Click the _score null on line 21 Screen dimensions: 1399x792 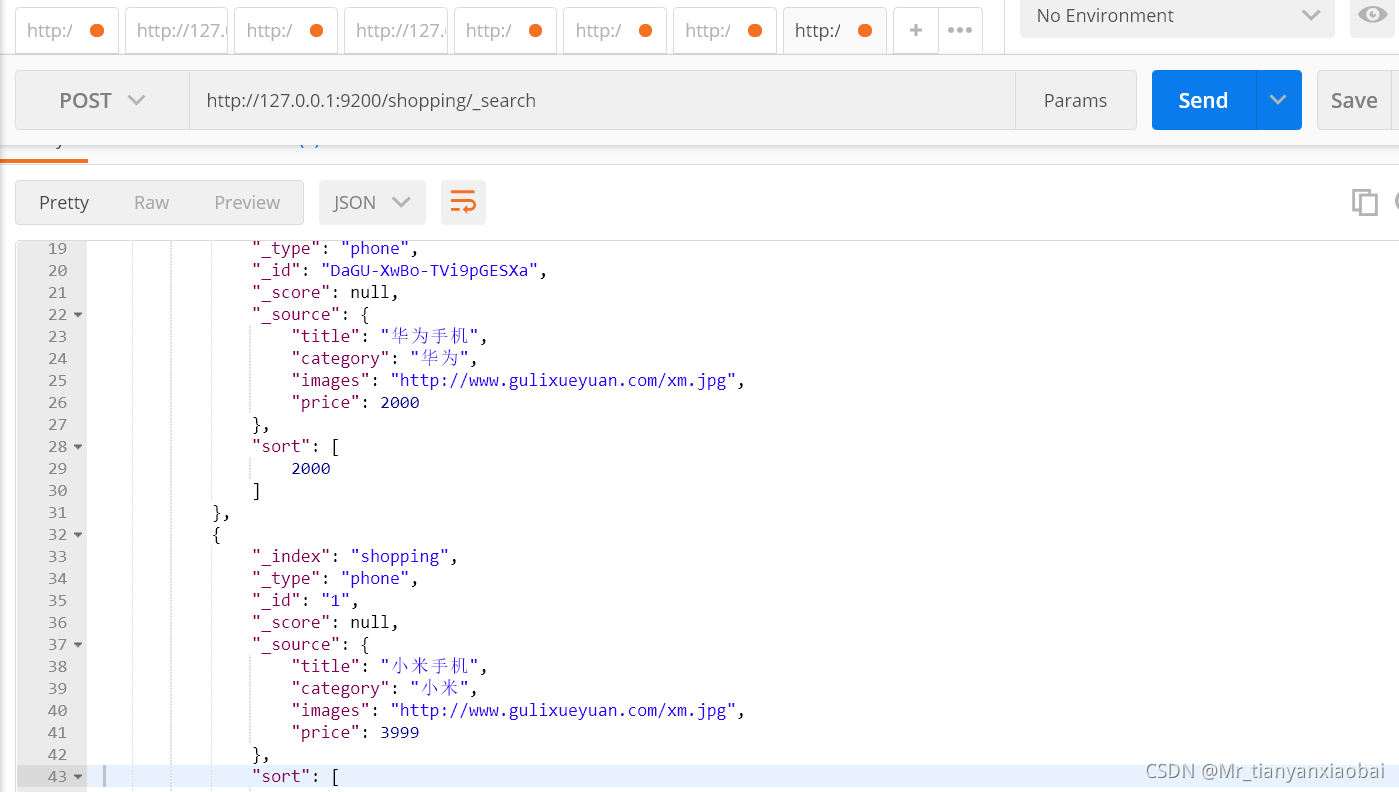[370, 292]
